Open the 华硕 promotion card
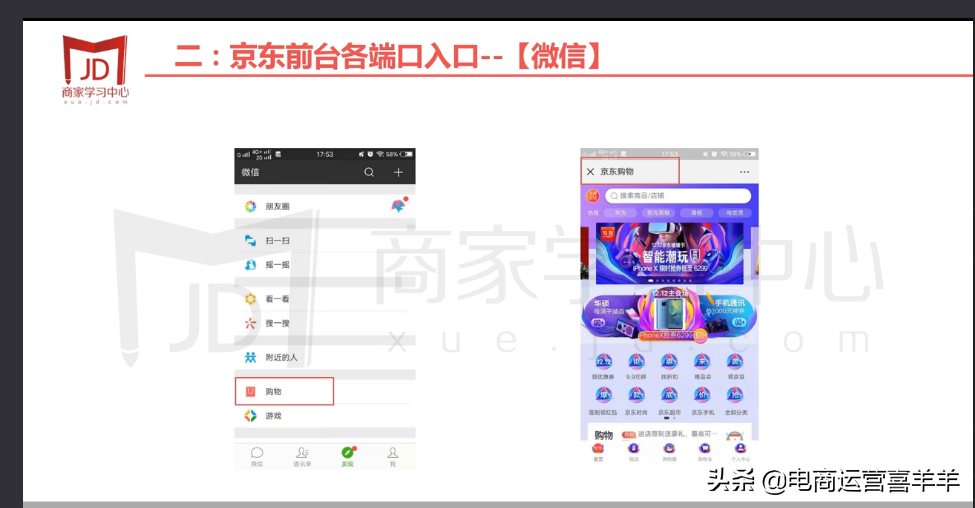The image size is (975, 508). (x=611, y=315)
